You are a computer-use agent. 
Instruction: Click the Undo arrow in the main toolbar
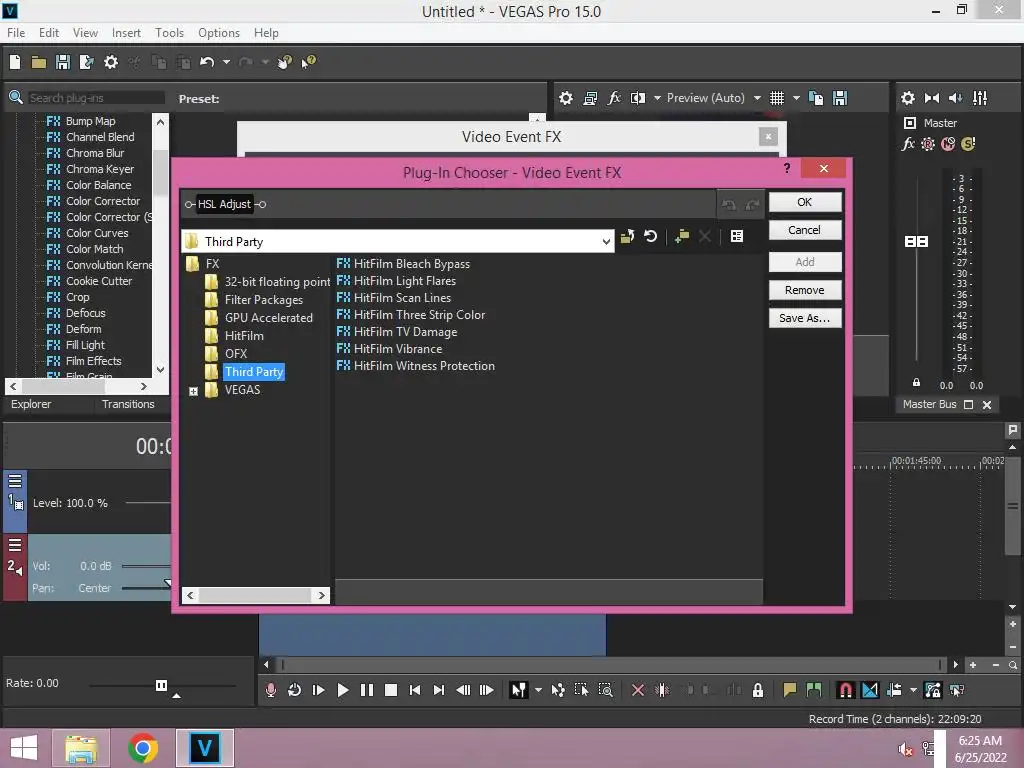tap(207, 62)
